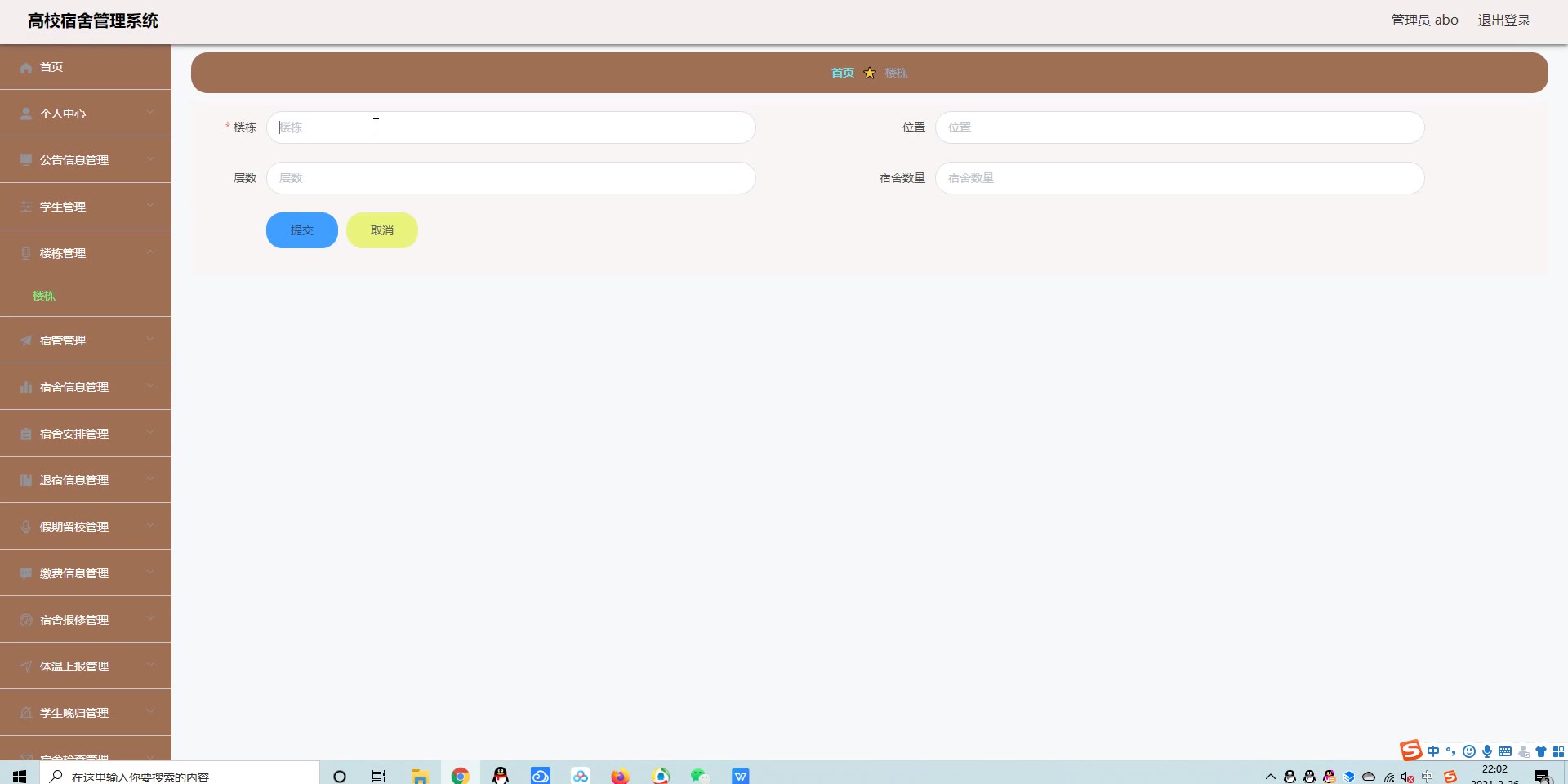1568x784 pixels.
Task: Click the 首页 breadcrumb link
Action: (843, 73)
